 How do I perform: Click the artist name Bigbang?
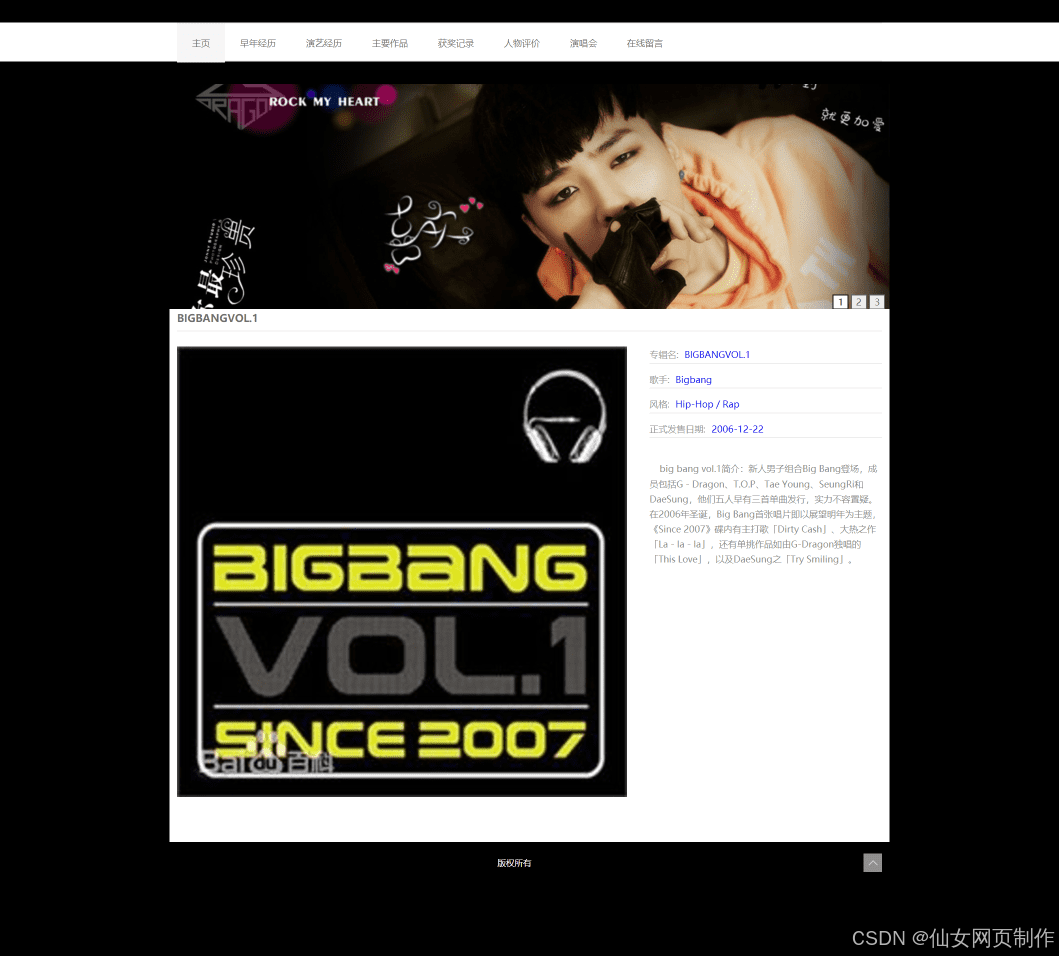[x=693, y=380]
